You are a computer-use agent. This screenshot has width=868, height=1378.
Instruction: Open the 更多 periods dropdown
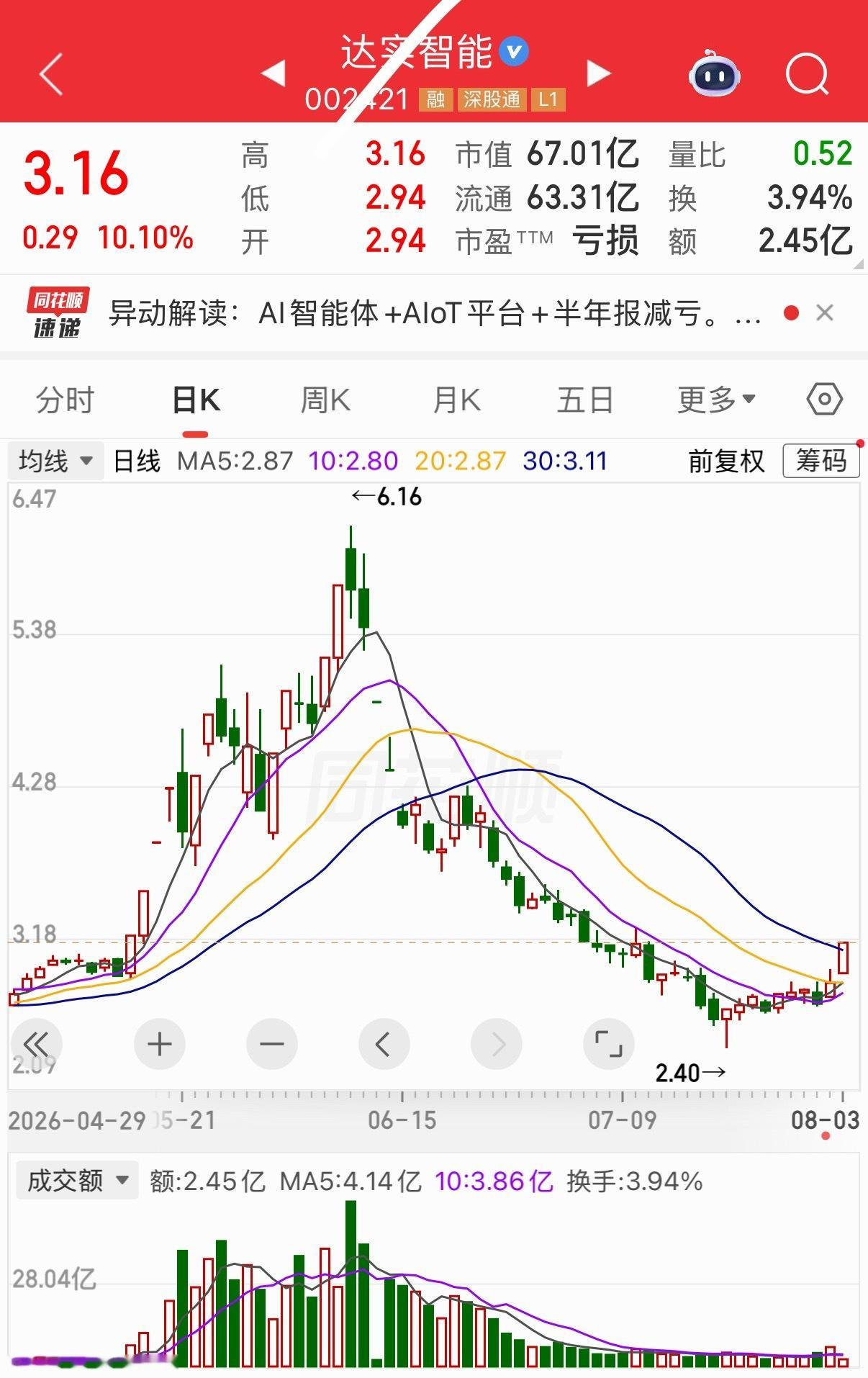click(716, 400)
